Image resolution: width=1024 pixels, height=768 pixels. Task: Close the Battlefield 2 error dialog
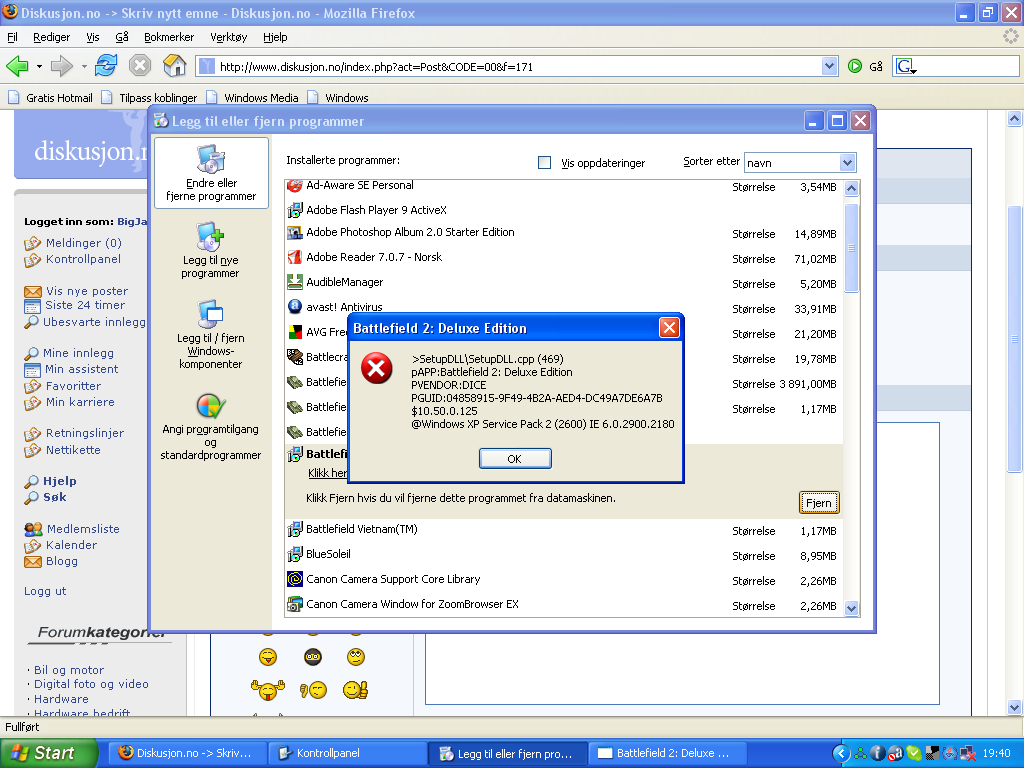pos(669,327)
